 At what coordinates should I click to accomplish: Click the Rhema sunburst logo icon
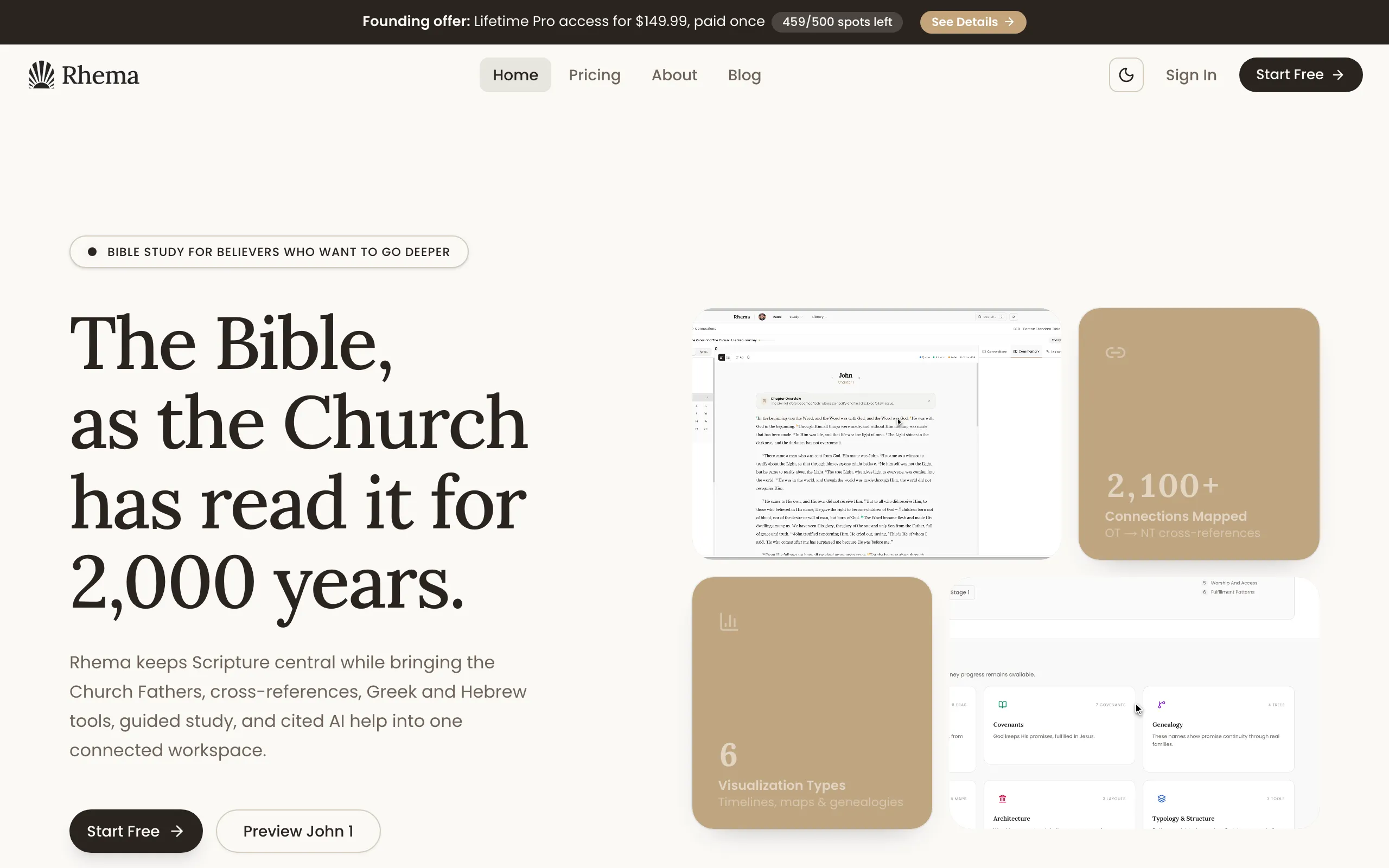click(x=41, y=75)
